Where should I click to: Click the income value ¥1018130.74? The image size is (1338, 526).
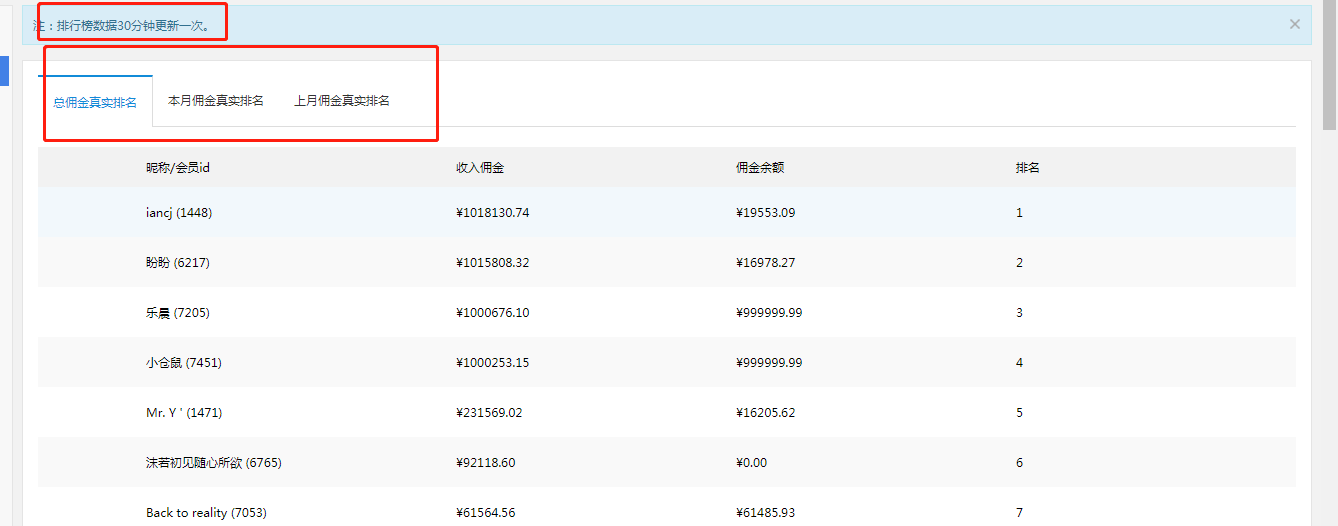pos(493,213)
